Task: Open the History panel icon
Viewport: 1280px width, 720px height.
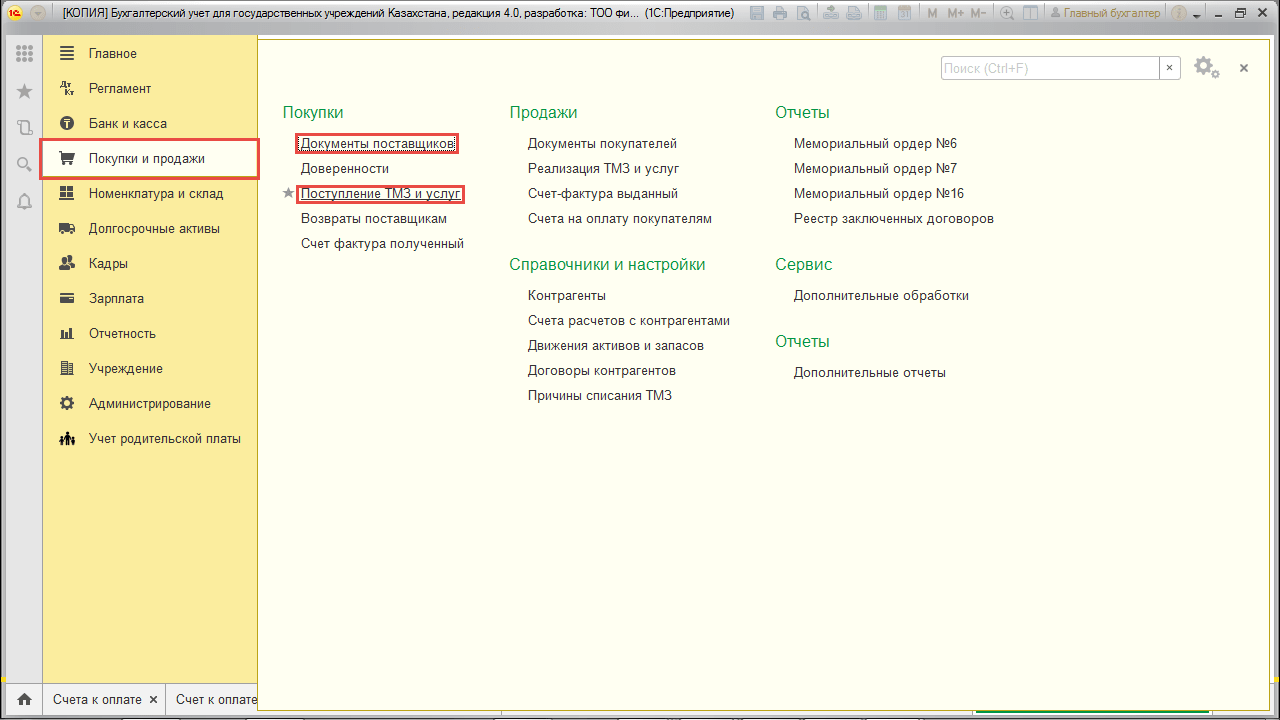Action: click(x=22, y=125)
